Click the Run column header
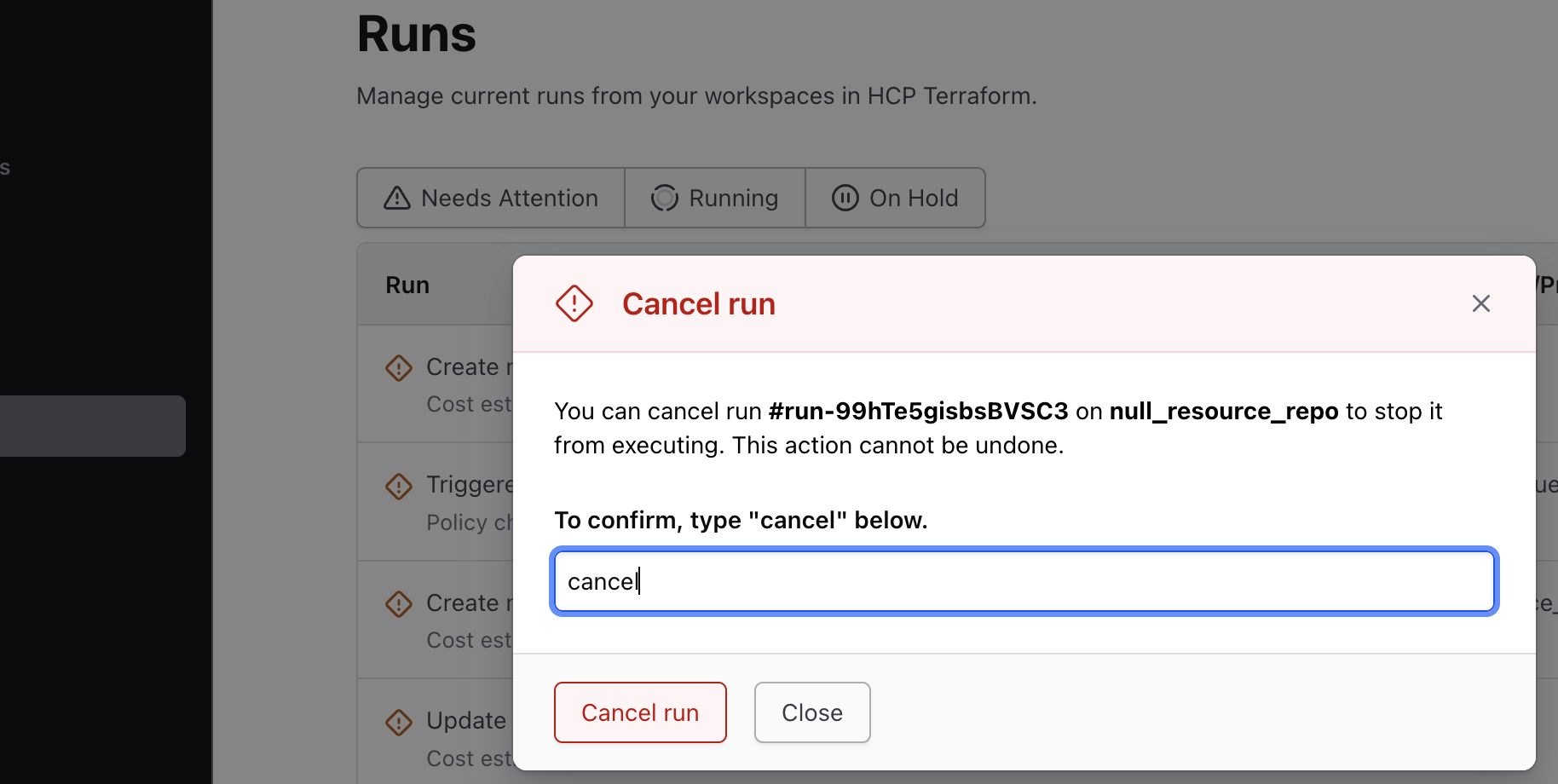 point(407,285)
